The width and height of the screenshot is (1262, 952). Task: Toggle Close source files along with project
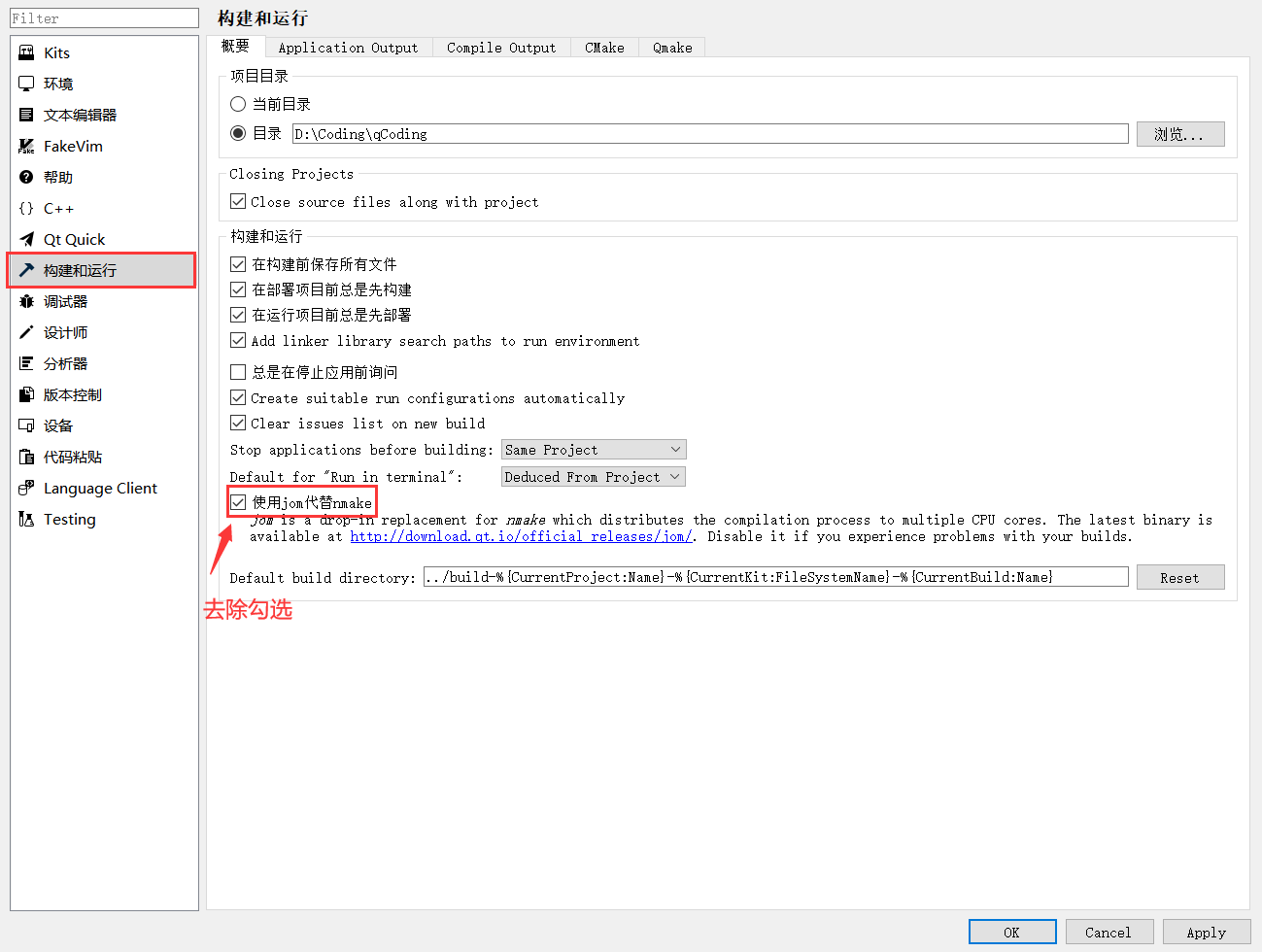238,201
